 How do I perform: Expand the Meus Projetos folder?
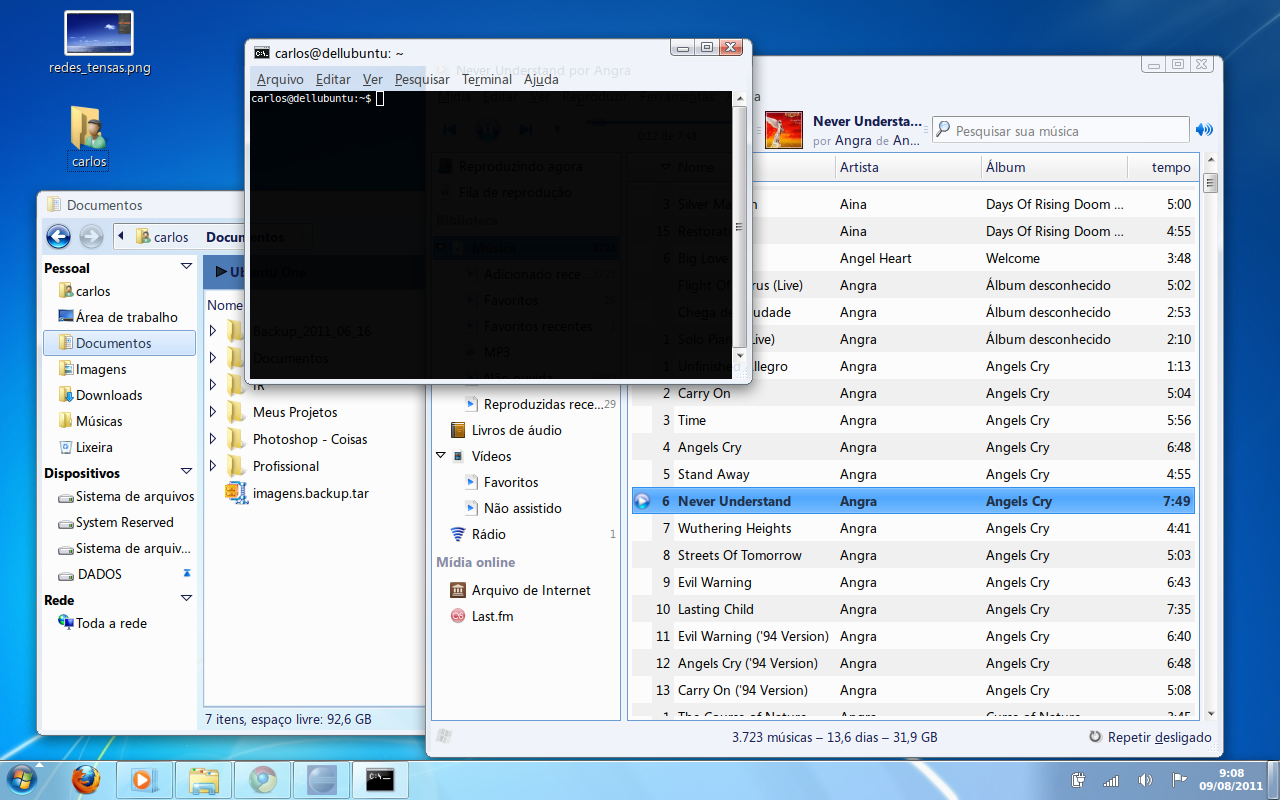[x=213, y=412]
